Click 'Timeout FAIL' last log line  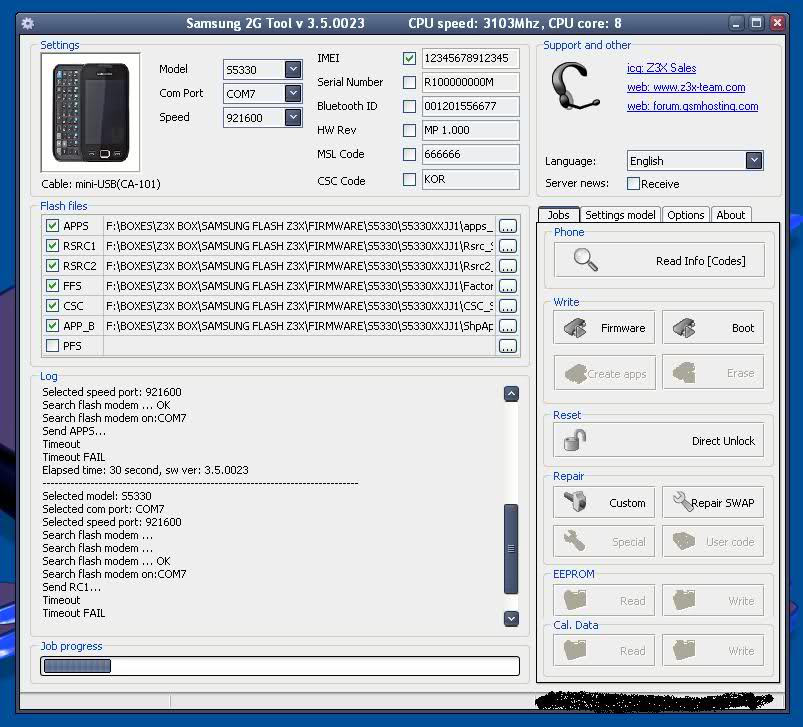point(74,613)
